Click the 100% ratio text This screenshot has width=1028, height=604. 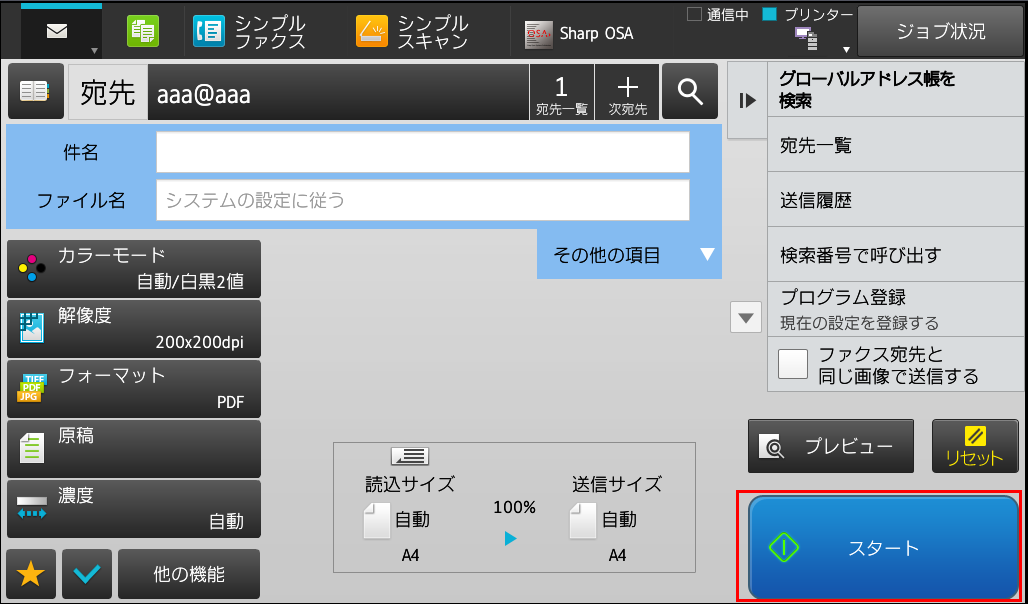tap(515, 507)
